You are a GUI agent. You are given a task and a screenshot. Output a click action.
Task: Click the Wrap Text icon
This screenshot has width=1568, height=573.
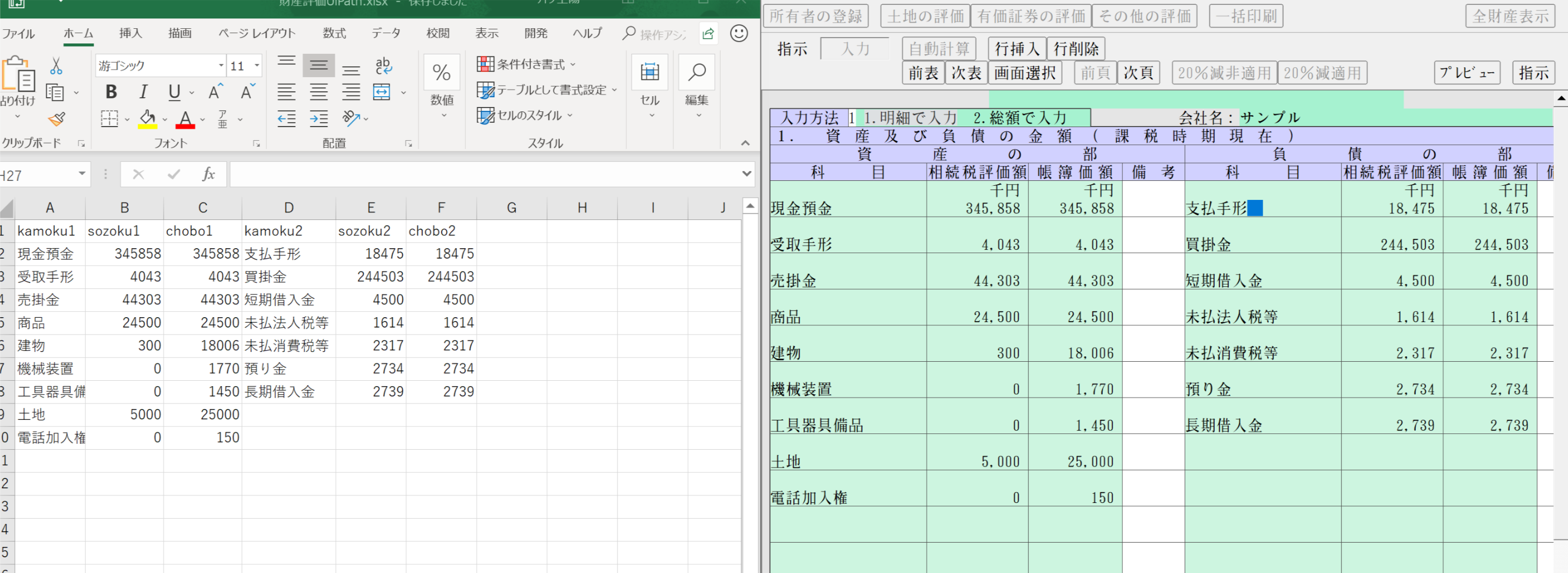pyautogui.click(x=384, y=65)
